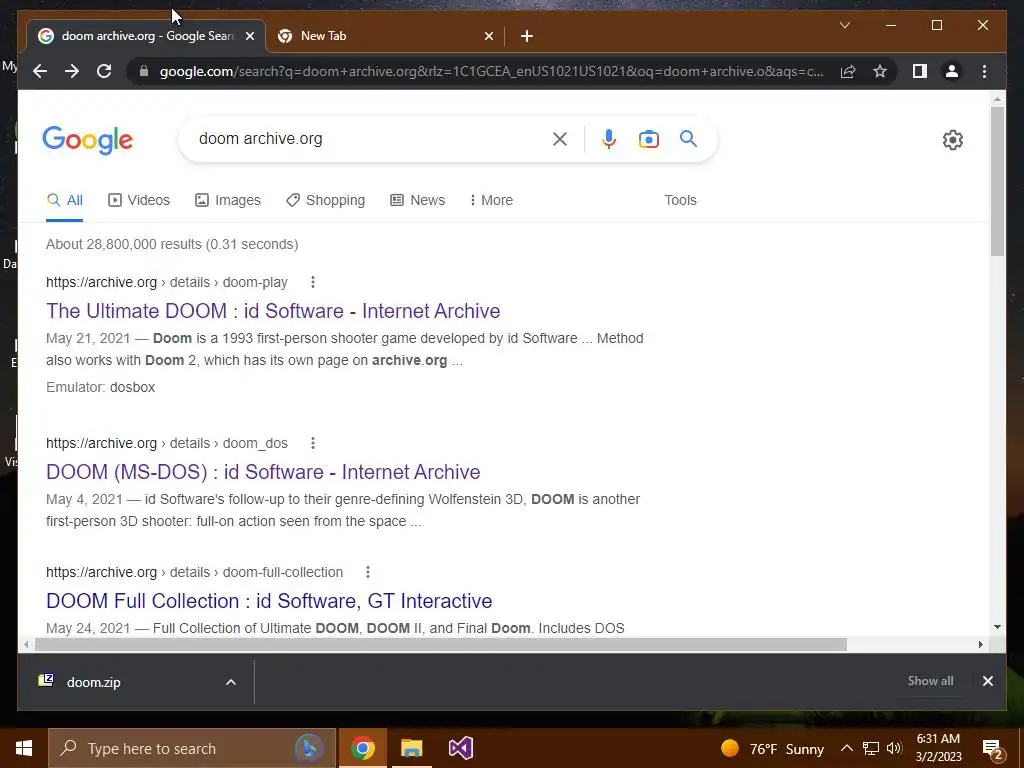Search by image with the camera icon

point(648,138)
